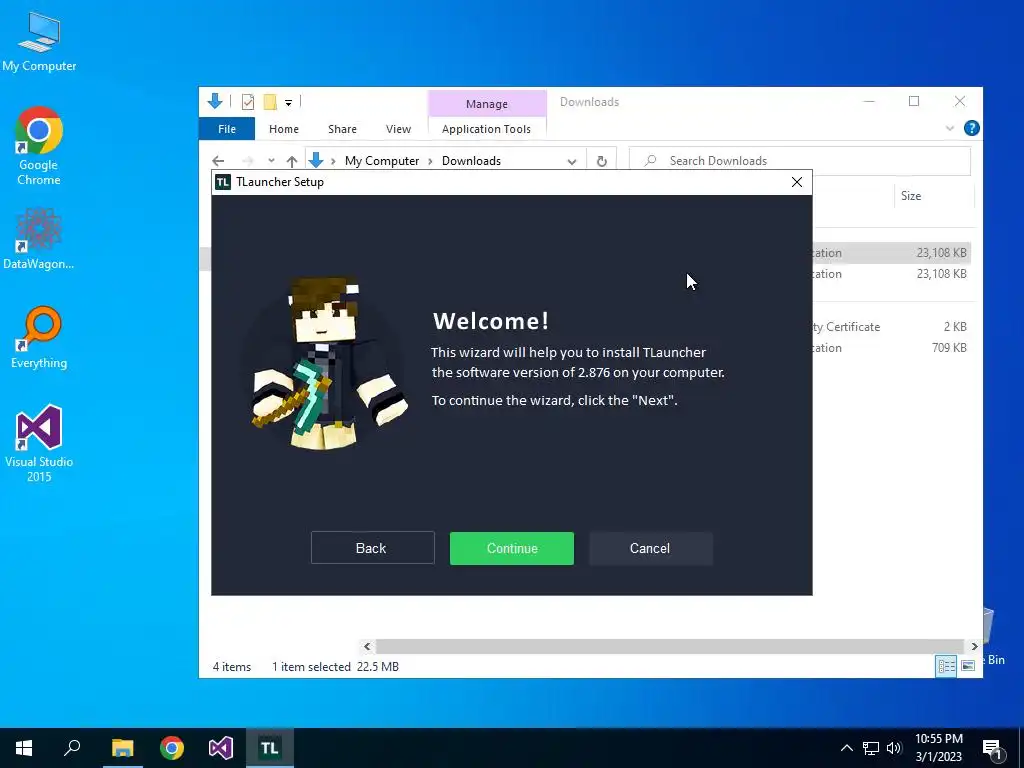Show hidden system tray icons
Viewport: 1024px width, 768px height.
846,748
